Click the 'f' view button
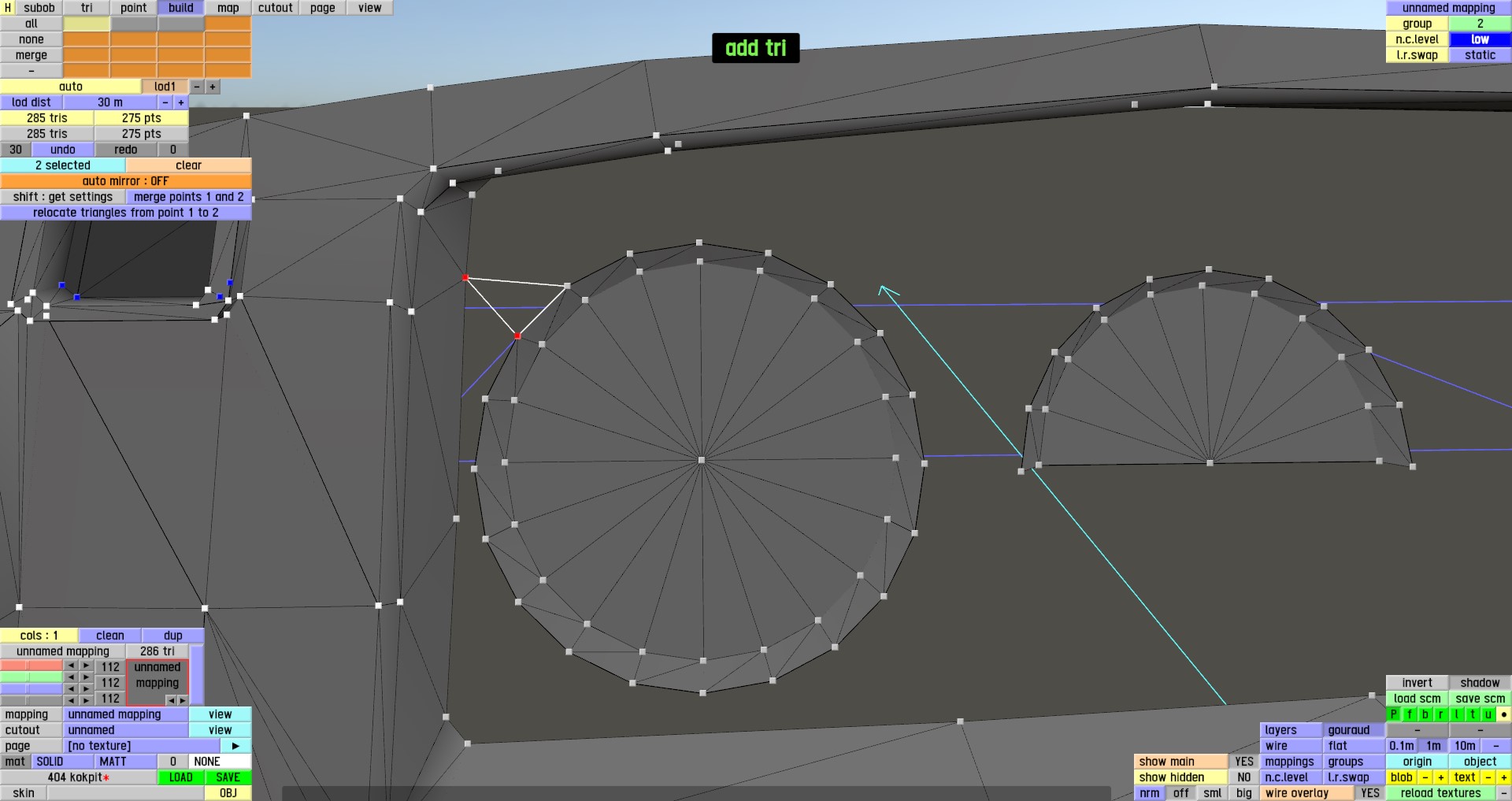Screen dimensions: 1512x801 [1410, 714]
